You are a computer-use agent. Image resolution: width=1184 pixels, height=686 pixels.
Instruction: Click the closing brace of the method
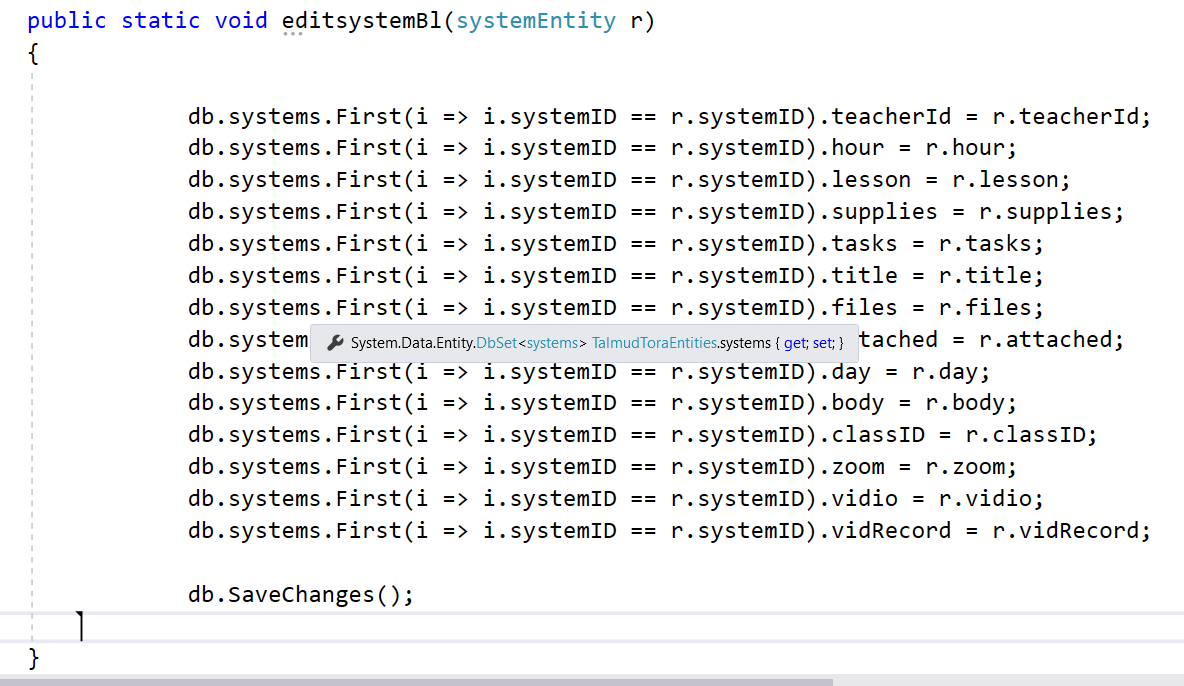coord(33,658)
